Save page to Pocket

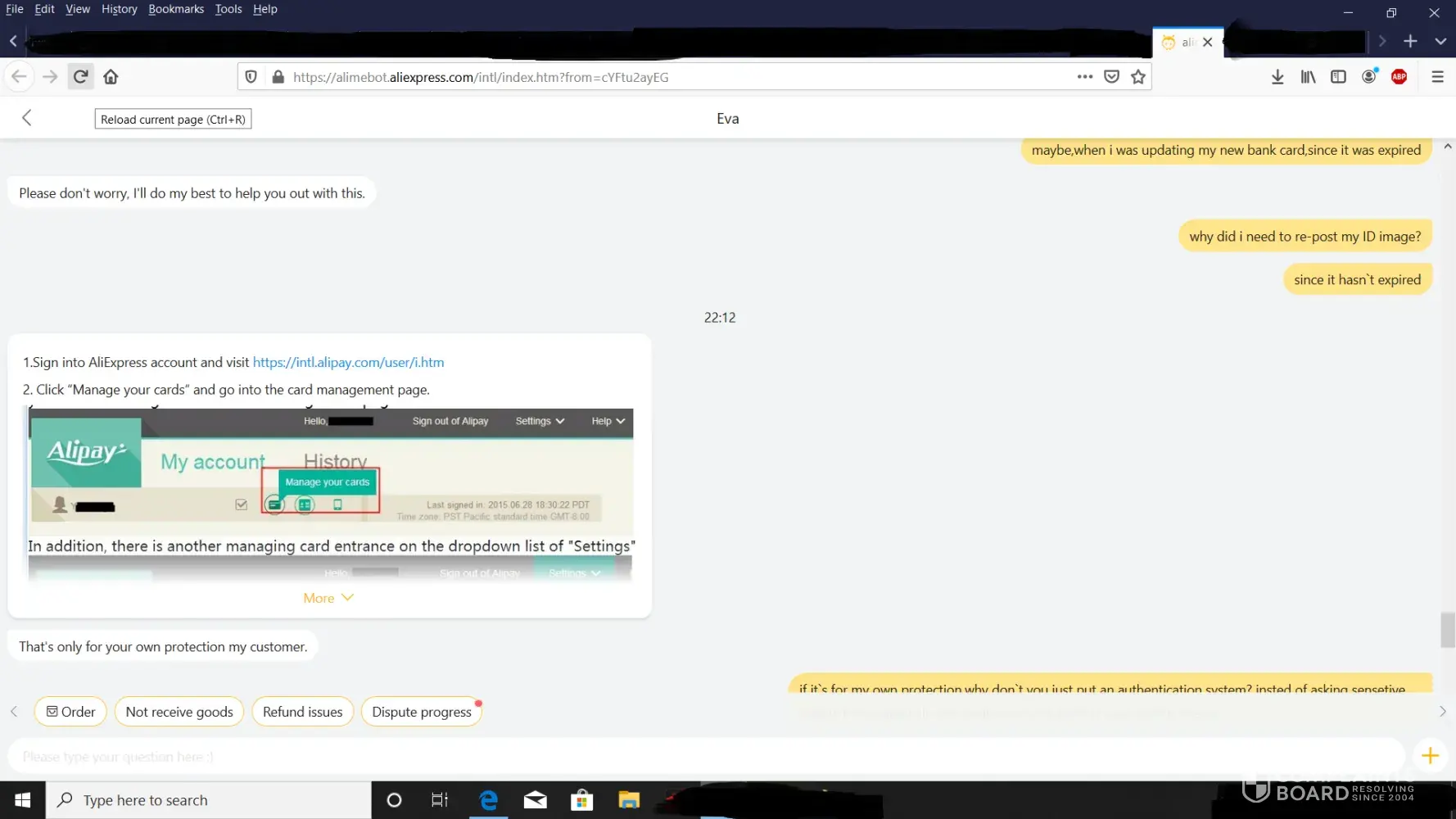point(1111,77)
